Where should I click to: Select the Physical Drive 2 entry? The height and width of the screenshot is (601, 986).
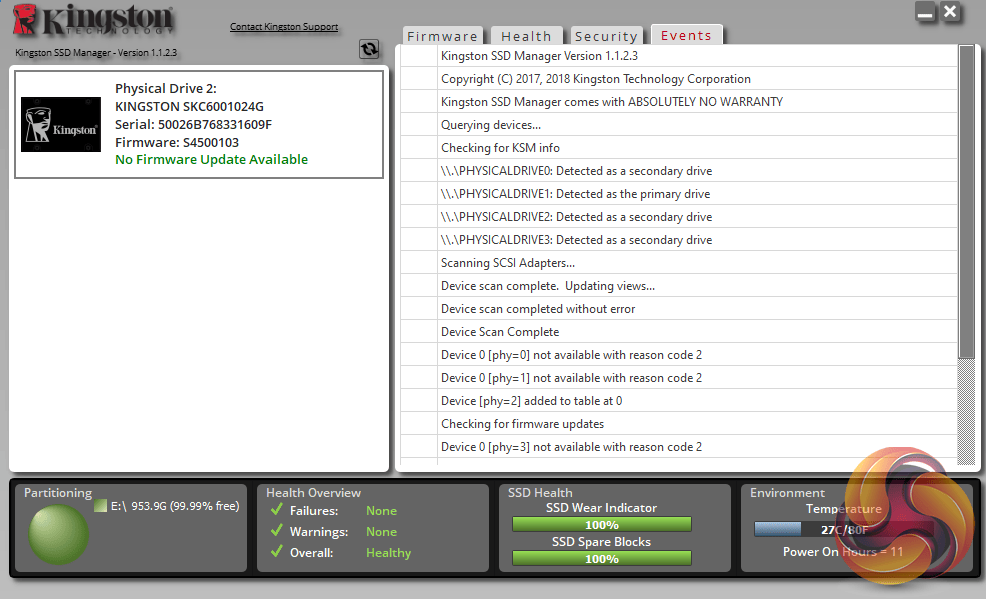click(199, 124)
